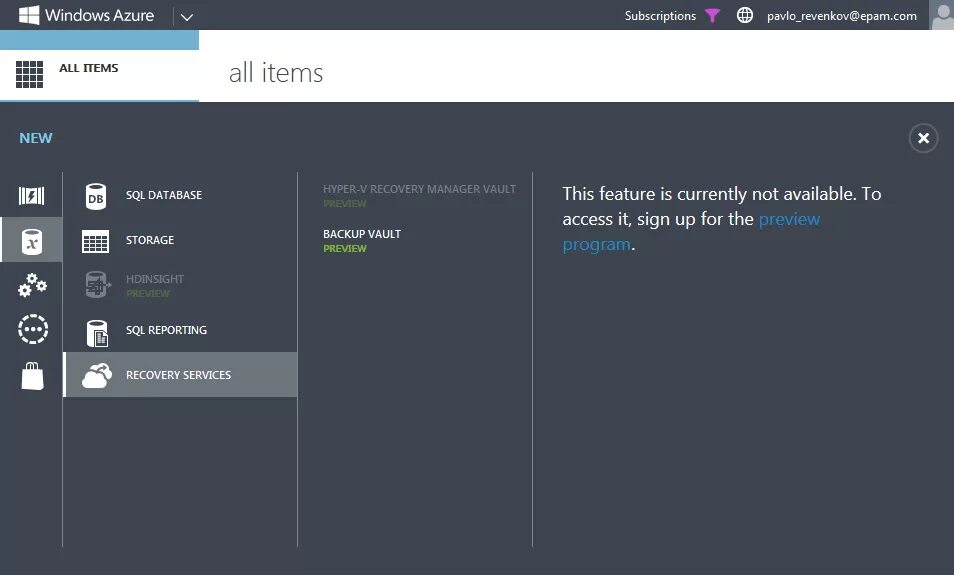Select the ALL ITEMS navigation tab
Screen dimensions: 954x575
pos(99,75)
